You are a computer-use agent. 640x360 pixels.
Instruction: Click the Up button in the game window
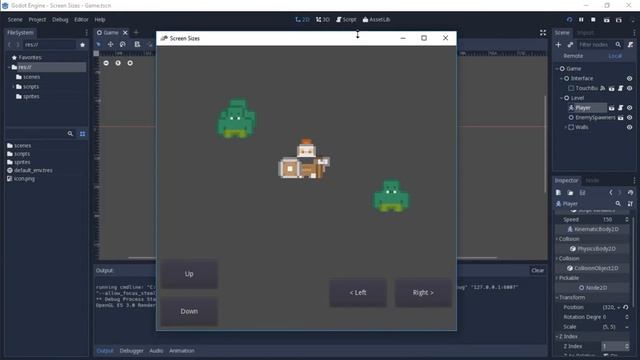point(189,274)
